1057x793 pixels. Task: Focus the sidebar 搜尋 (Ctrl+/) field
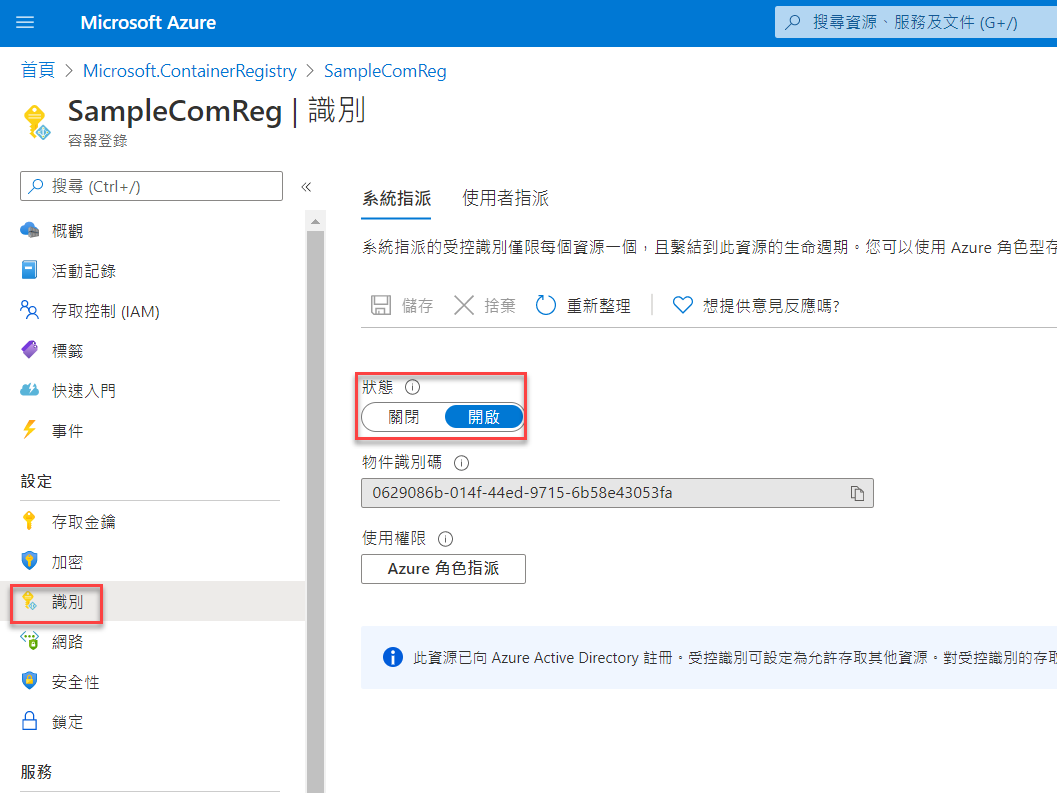[152, 186]
